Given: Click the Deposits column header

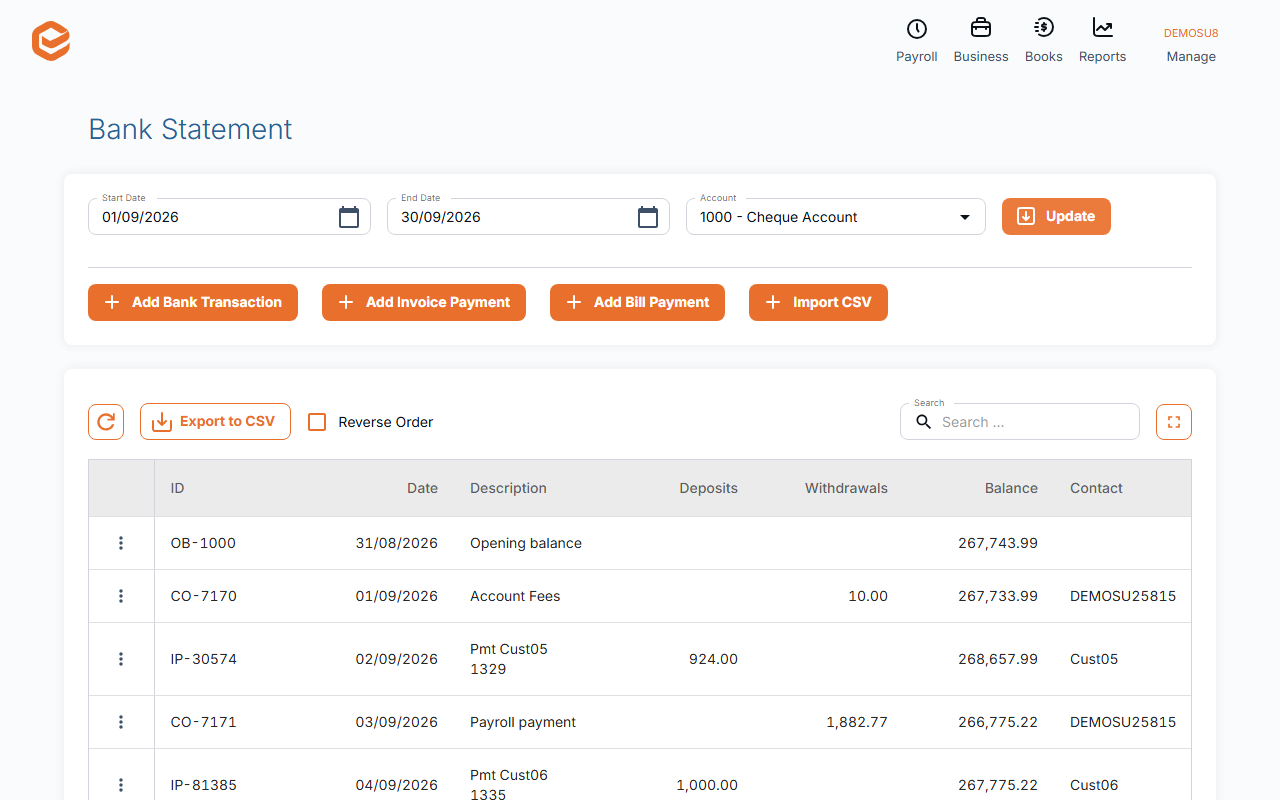Looking at the screenshot, I should pos(708,488).
